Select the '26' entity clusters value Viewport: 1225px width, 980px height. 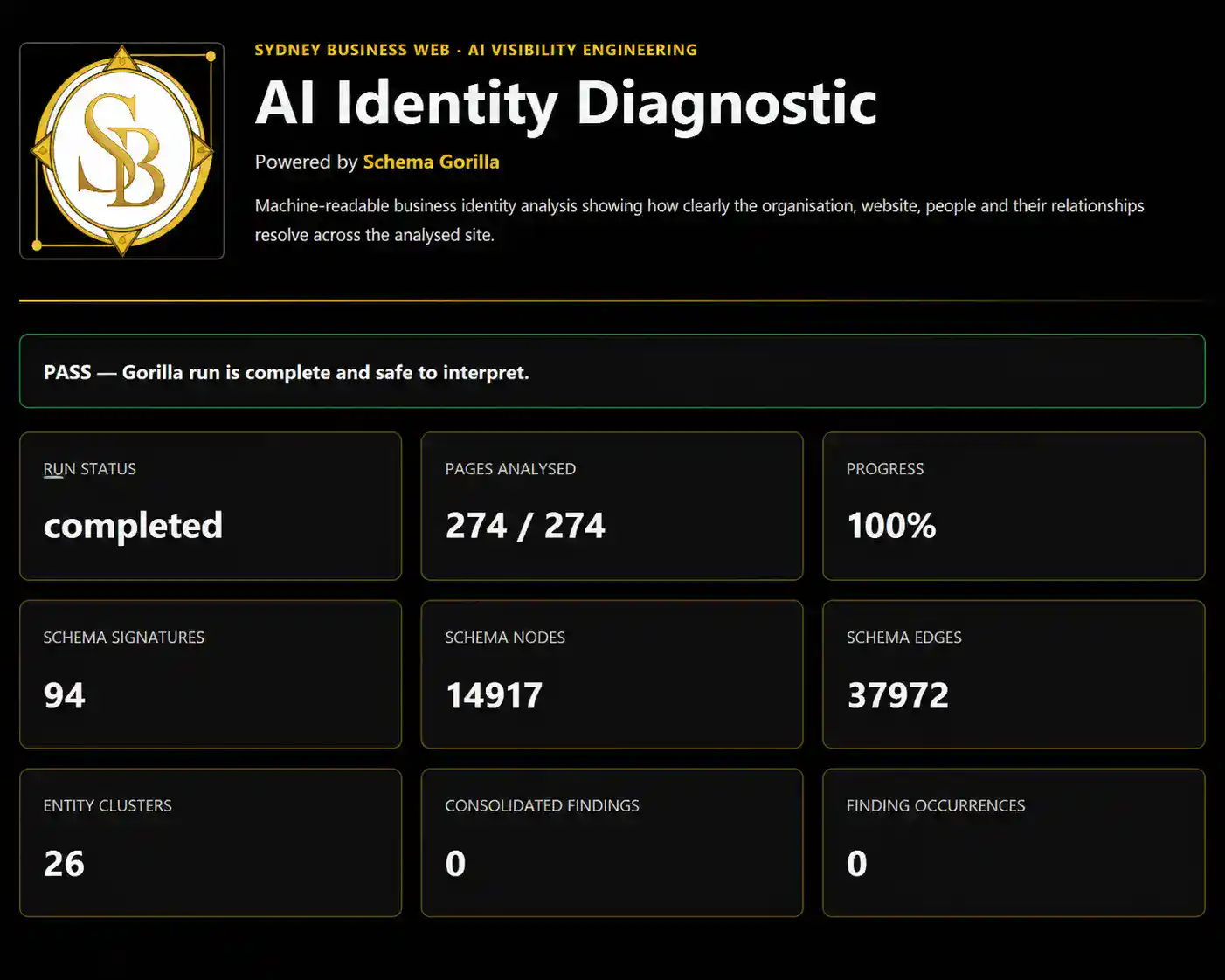pos(65,864)
